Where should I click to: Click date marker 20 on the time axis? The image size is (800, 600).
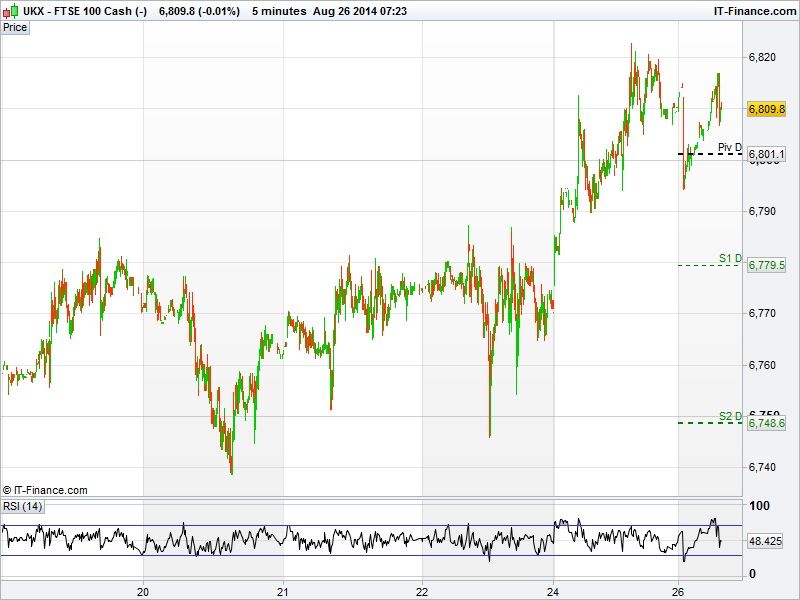click(x=144, y=590)
